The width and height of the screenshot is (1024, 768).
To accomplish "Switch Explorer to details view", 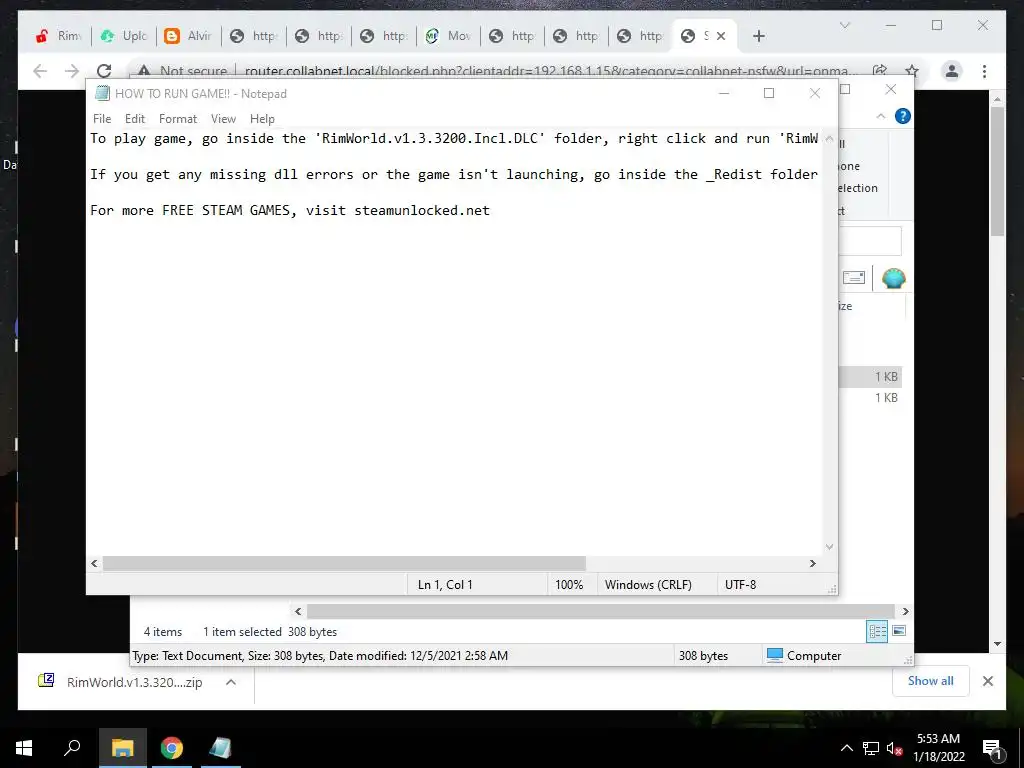I will 877,631.
